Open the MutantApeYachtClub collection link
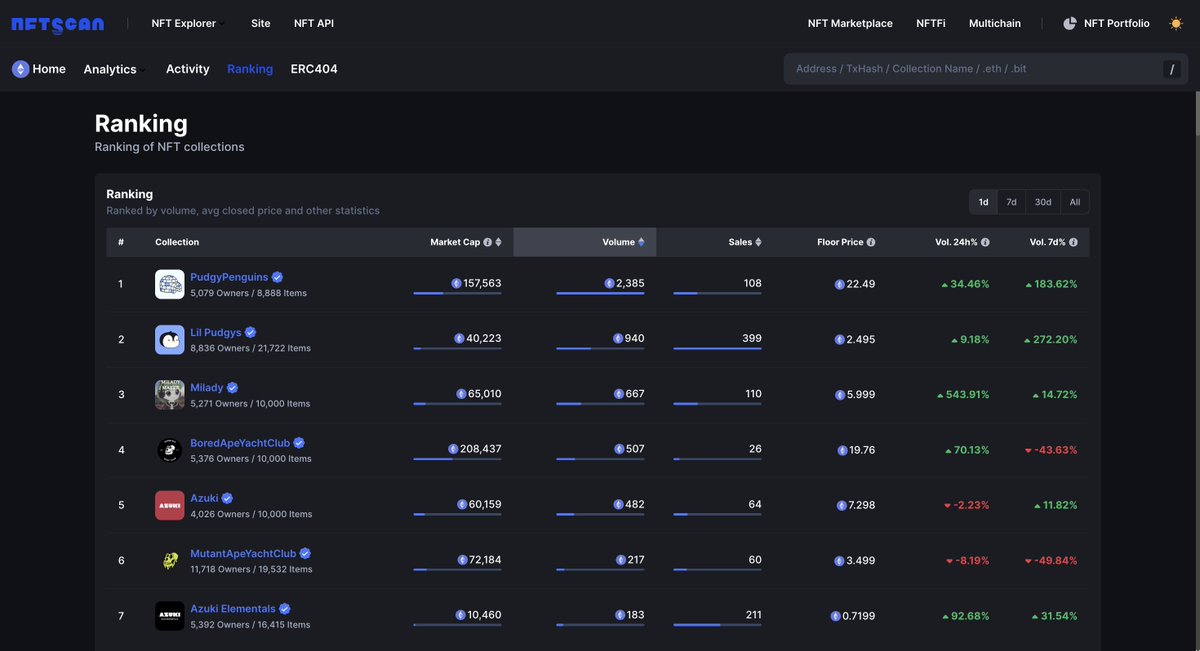The image size is (1200, 651). (x=243, y=553)
